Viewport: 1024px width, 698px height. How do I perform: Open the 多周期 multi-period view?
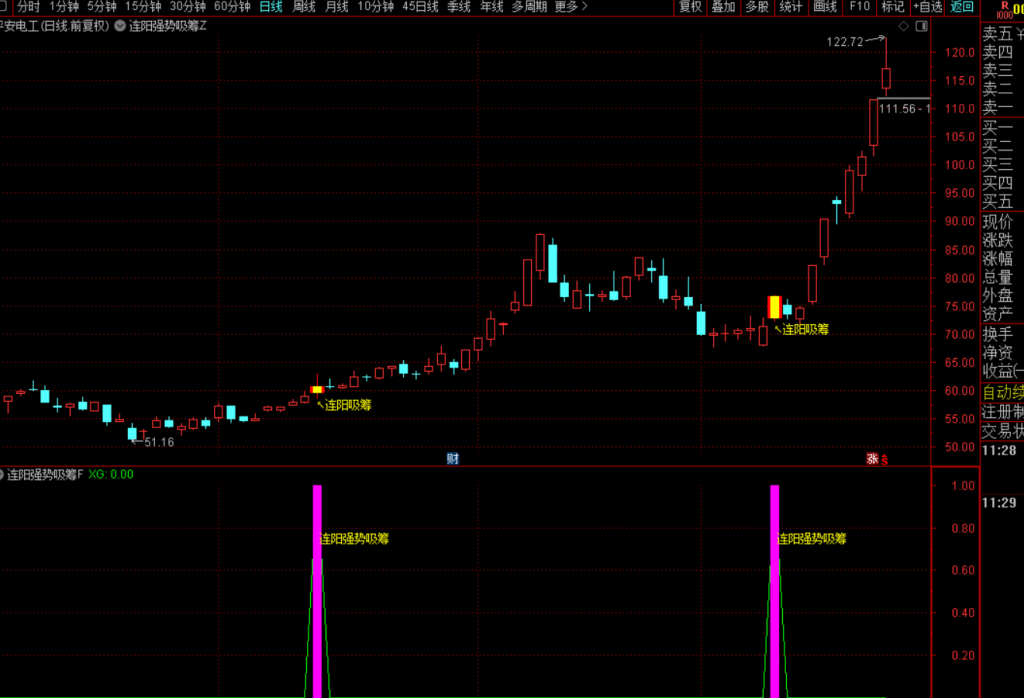pyautogui.click(x=529, y=7)
